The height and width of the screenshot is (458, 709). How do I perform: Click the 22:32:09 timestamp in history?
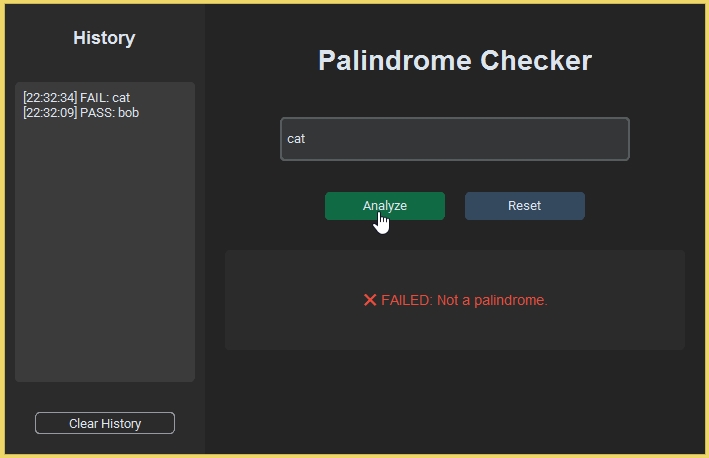tap(50, 113)
